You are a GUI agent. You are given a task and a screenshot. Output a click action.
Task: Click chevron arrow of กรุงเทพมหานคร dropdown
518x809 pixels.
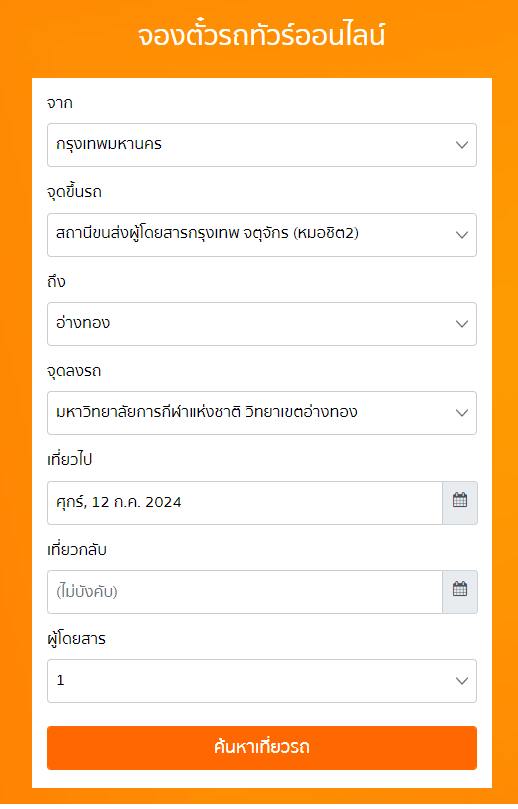tap(462, 145)
